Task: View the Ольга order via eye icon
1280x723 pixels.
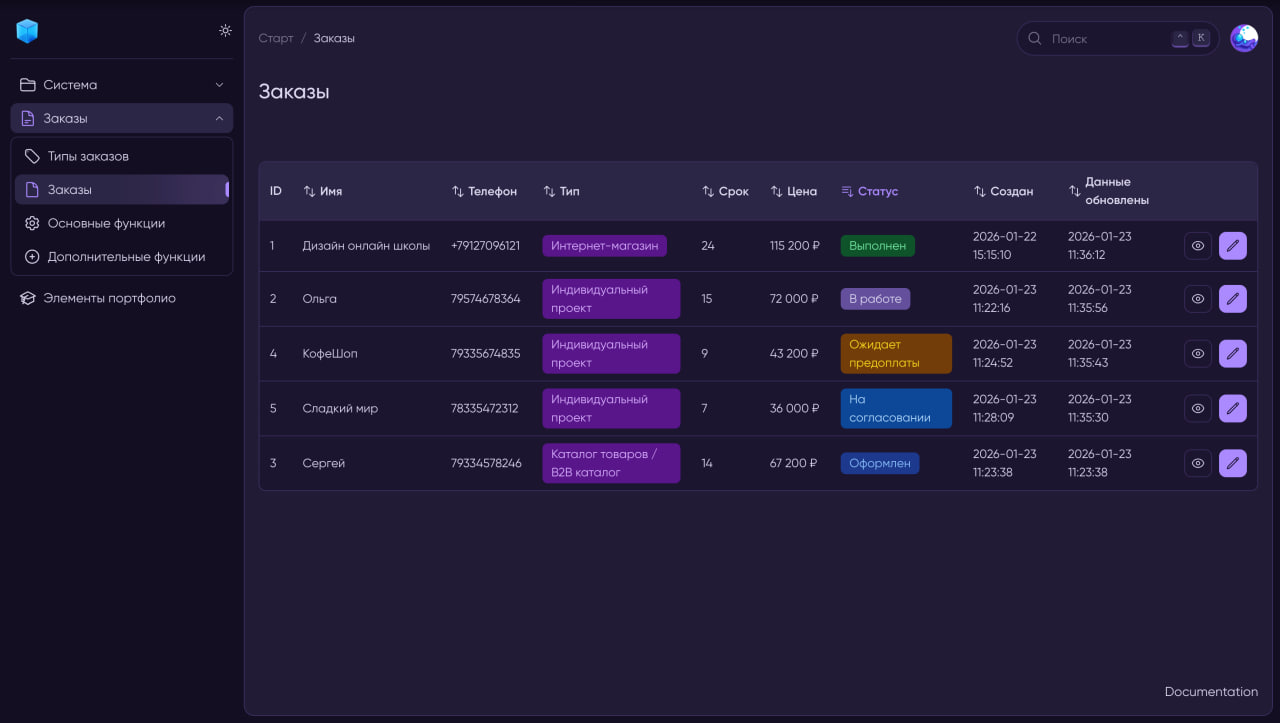Action: (x=1197, y=299)
